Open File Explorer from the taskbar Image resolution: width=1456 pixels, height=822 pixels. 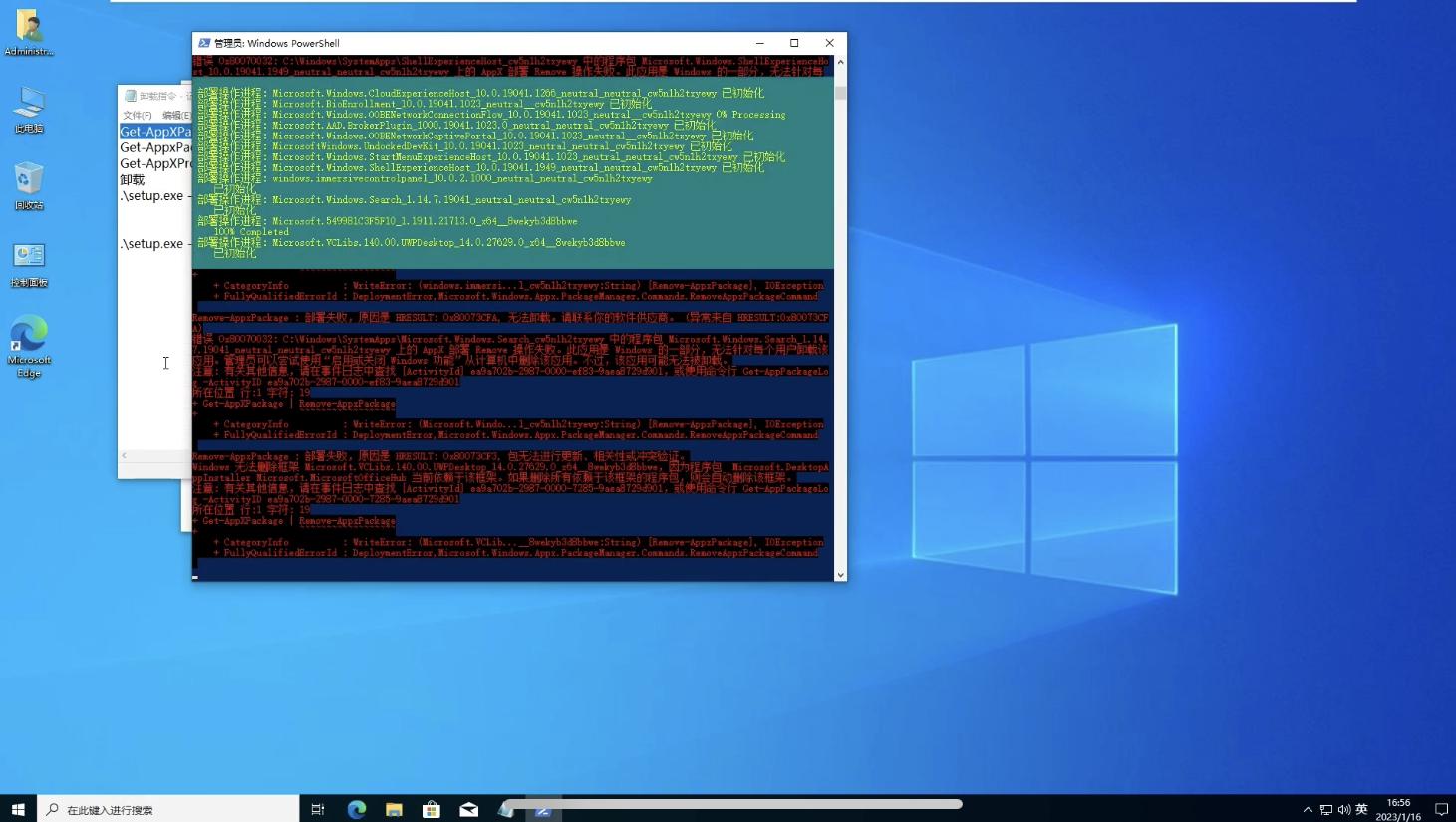394,809
